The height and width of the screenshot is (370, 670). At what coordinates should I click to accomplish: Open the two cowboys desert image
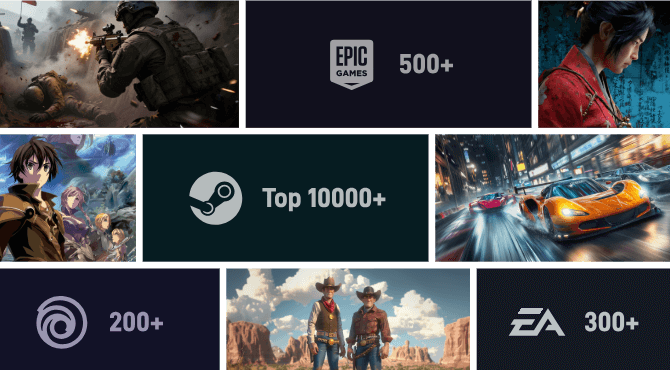pyautogui.click(x=348, y=319)
